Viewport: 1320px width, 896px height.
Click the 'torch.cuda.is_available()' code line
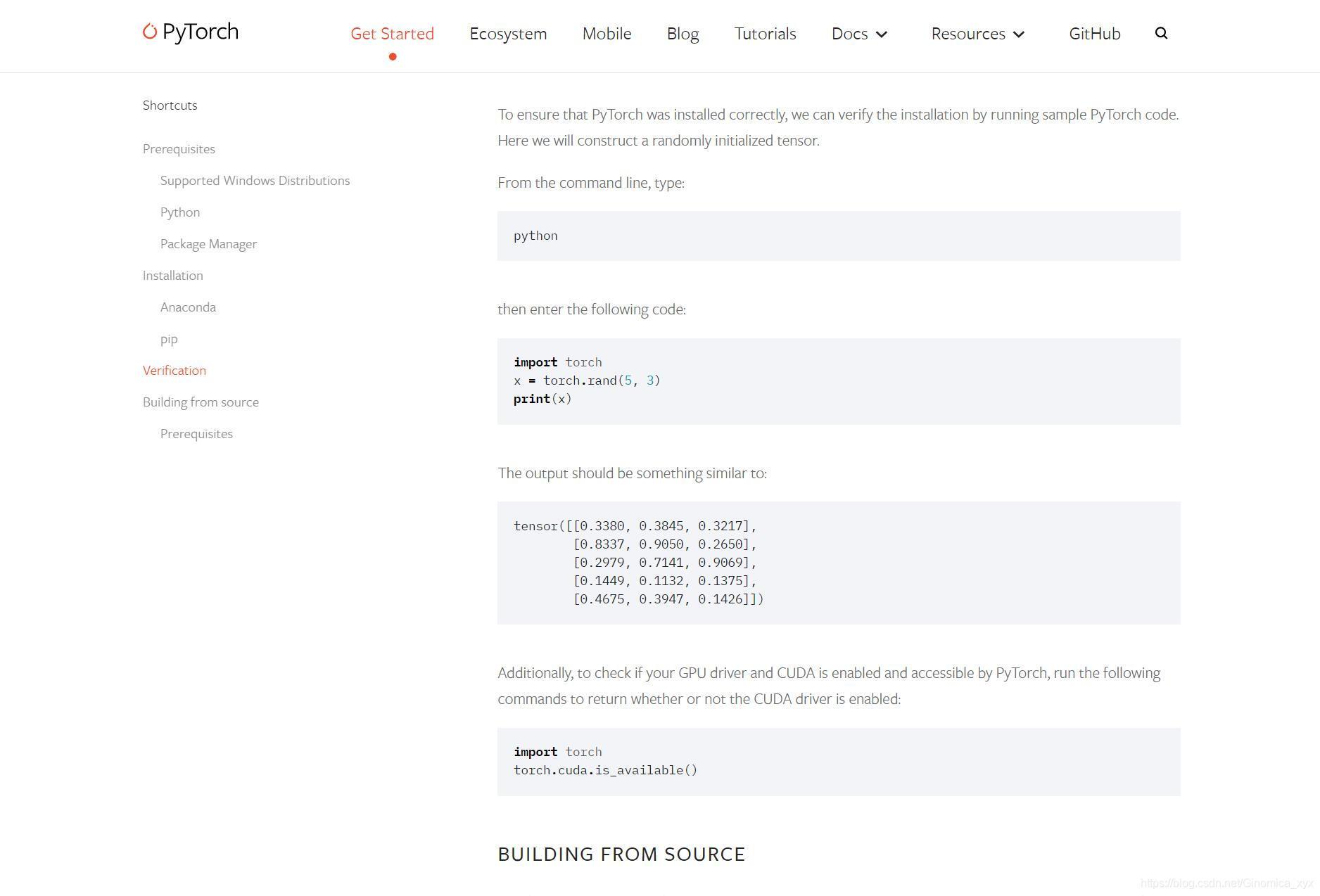(x=606, y=770)
